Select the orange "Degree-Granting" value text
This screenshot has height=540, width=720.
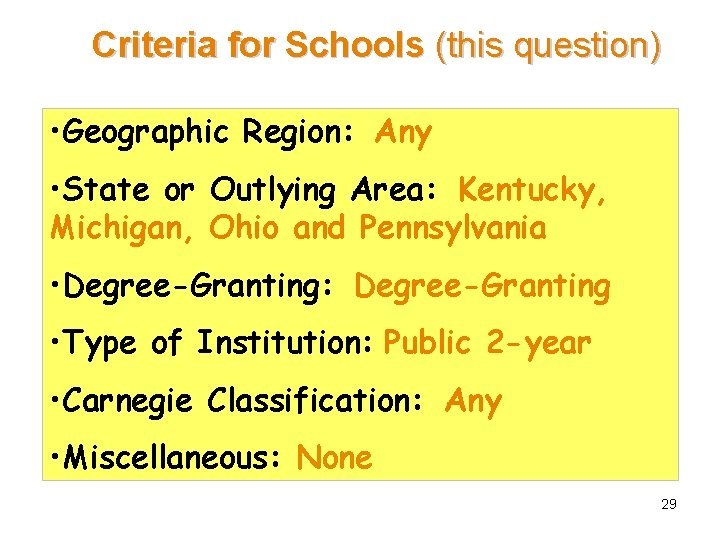482,286
